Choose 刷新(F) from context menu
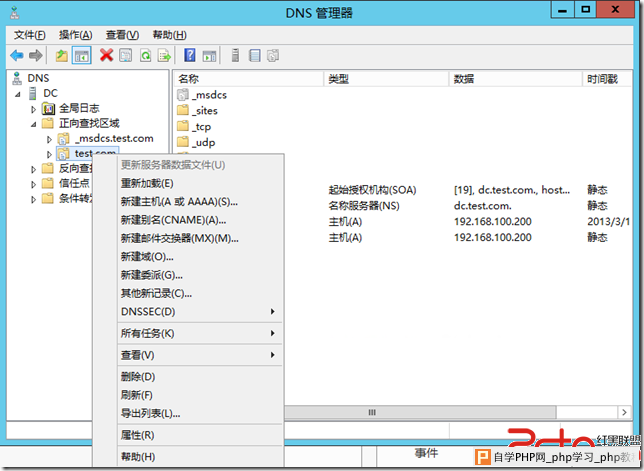Viewport: 644px width, 471px height. click(x=200, y=395)
